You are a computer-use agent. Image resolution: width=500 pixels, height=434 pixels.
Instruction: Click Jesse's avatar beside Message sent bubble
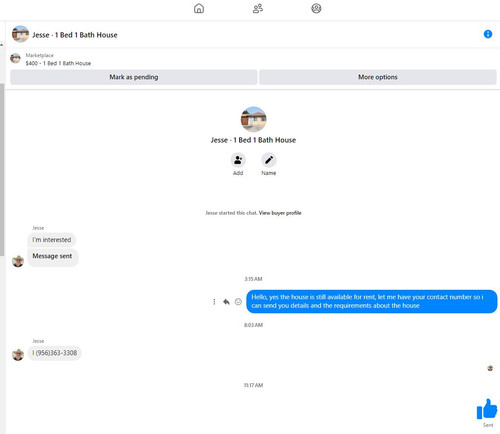pos(18,261)
